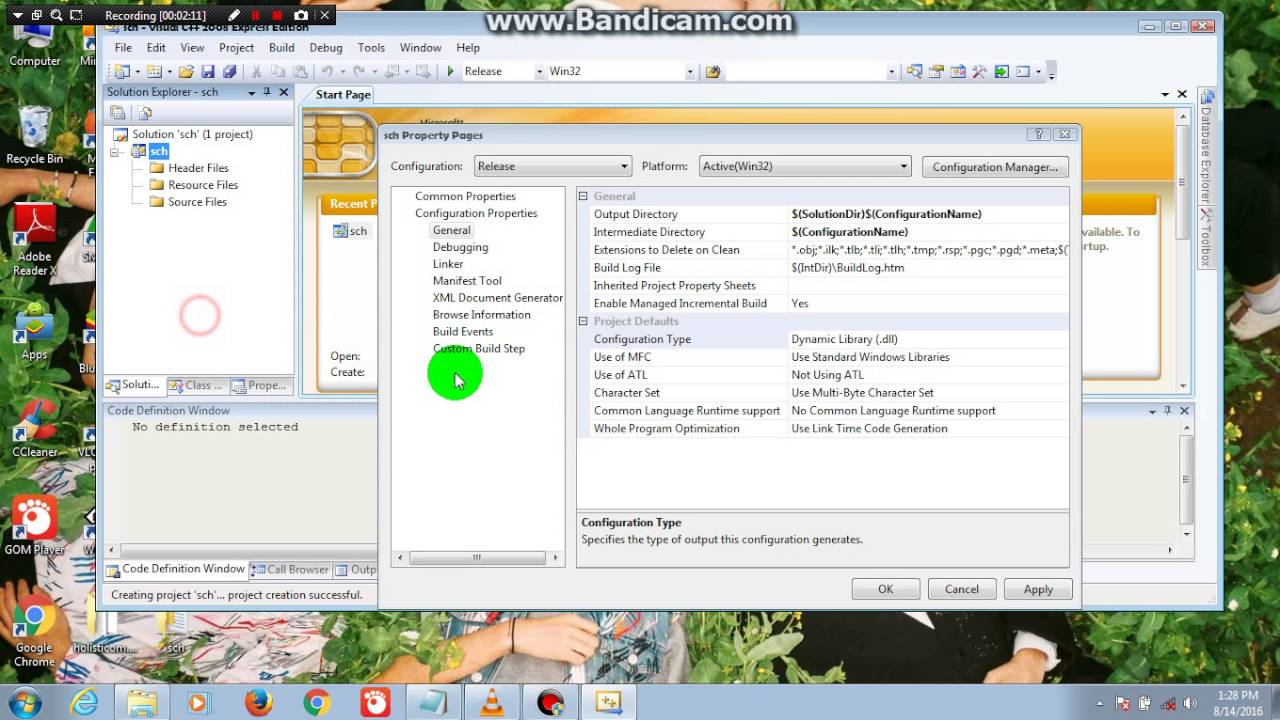Select Linker in the property tree
The width and height of the screenshot is (1280, 720).
click(x=448, y=264)
